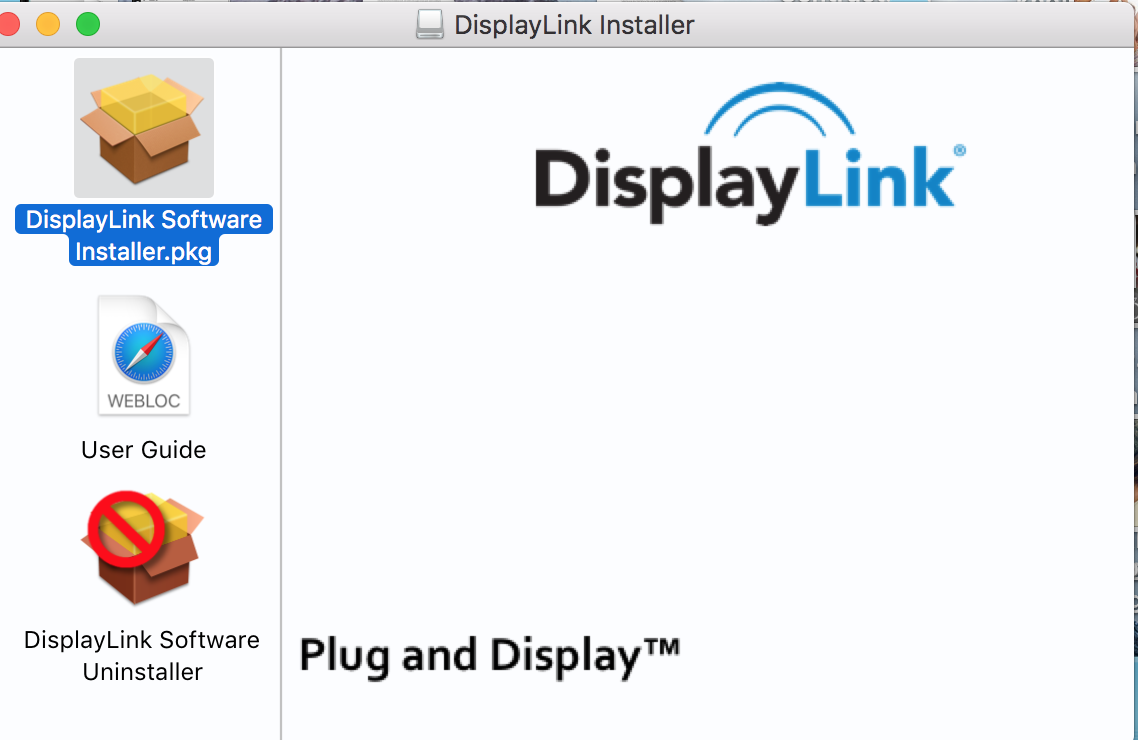This screenshot has width=1138, height=740.
Task: Select the DisplayLink Software Installer package icon
Action: (x=144, y=128)
